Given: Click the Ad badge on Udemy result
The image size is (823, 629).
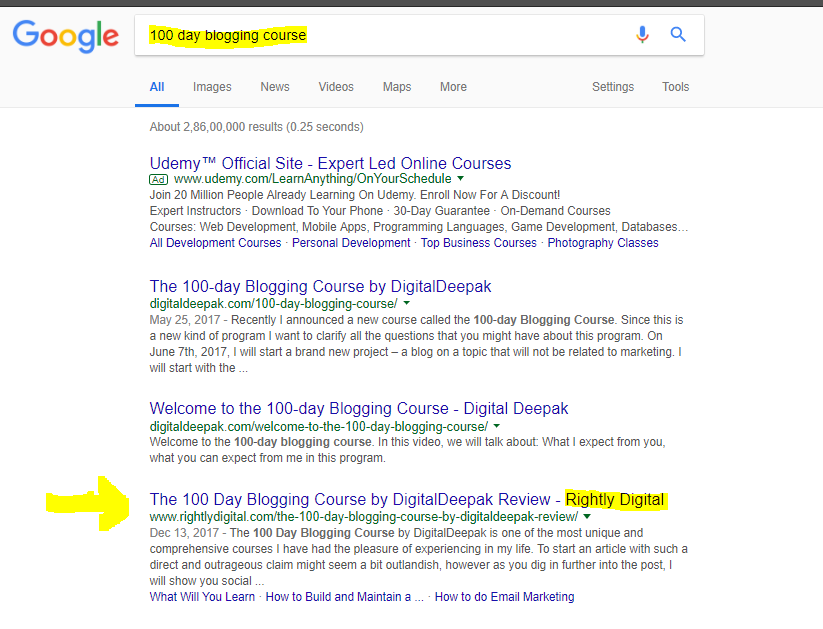Looking at the screenshot, I should coord(159,180).
